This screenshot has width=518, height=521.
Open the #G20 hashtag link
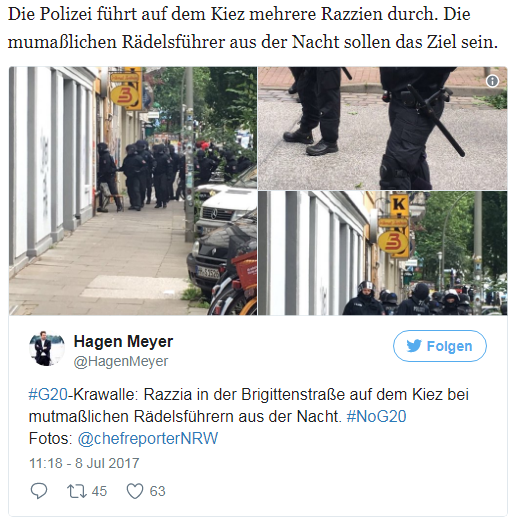48,395
